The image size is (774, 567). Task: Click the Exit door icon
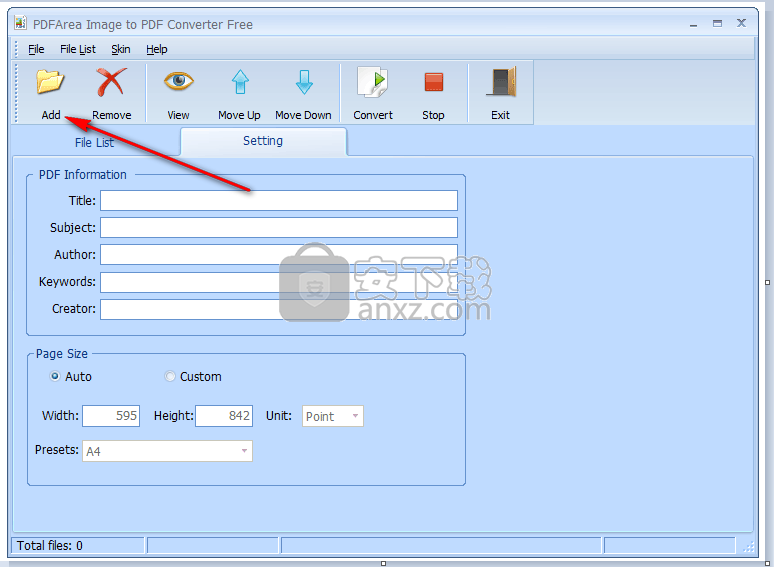(501, 82)
